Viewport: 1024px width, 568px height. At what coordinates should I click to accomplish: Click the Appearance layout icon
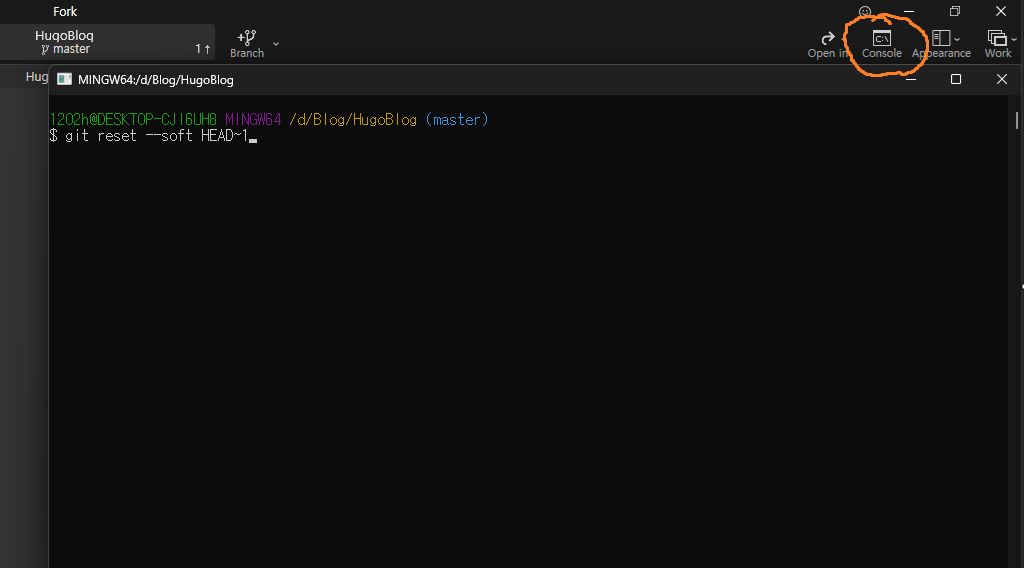pos(940,38)
